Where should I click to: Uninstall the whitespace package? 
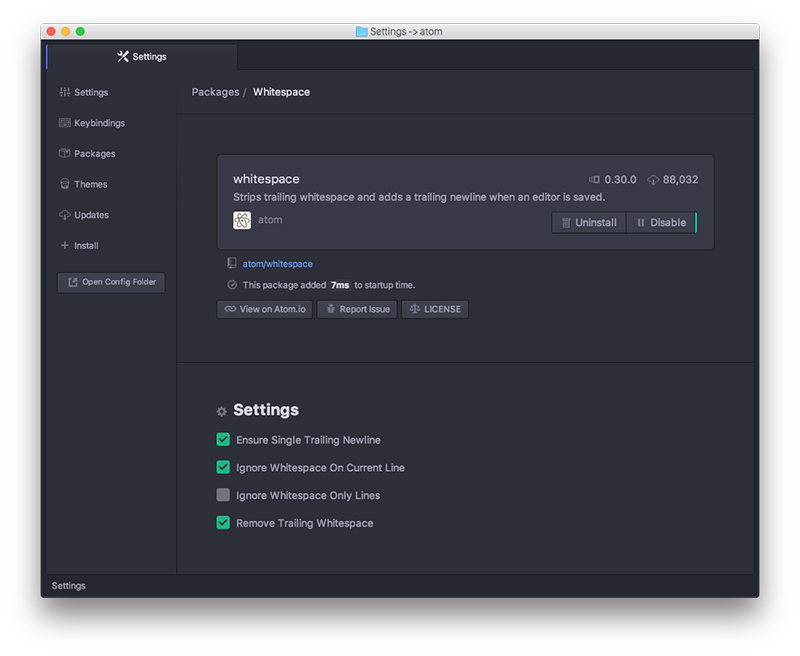(x=588, y=222)
